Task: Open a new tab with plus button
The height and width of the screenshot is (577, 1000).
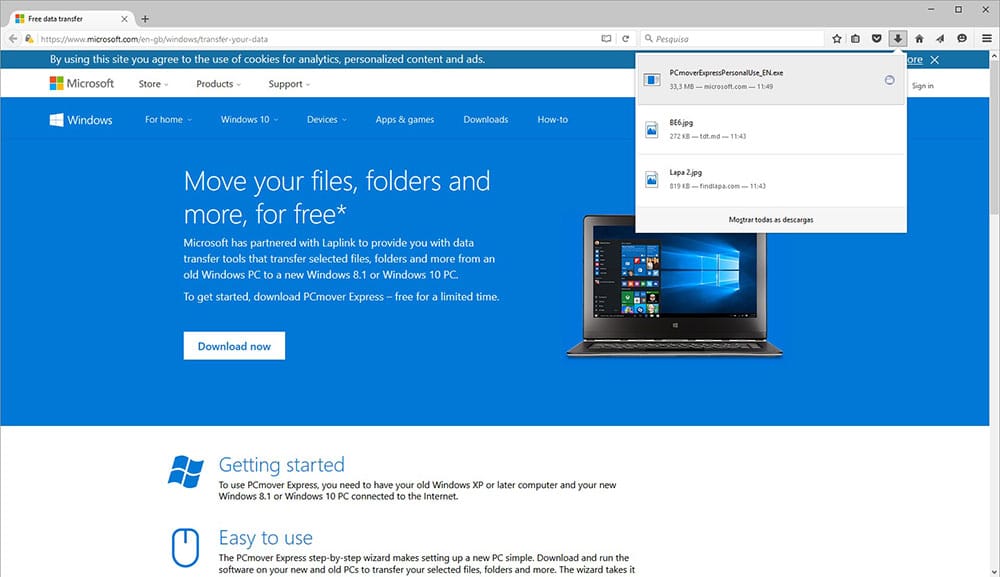Action: click(145, 19)
